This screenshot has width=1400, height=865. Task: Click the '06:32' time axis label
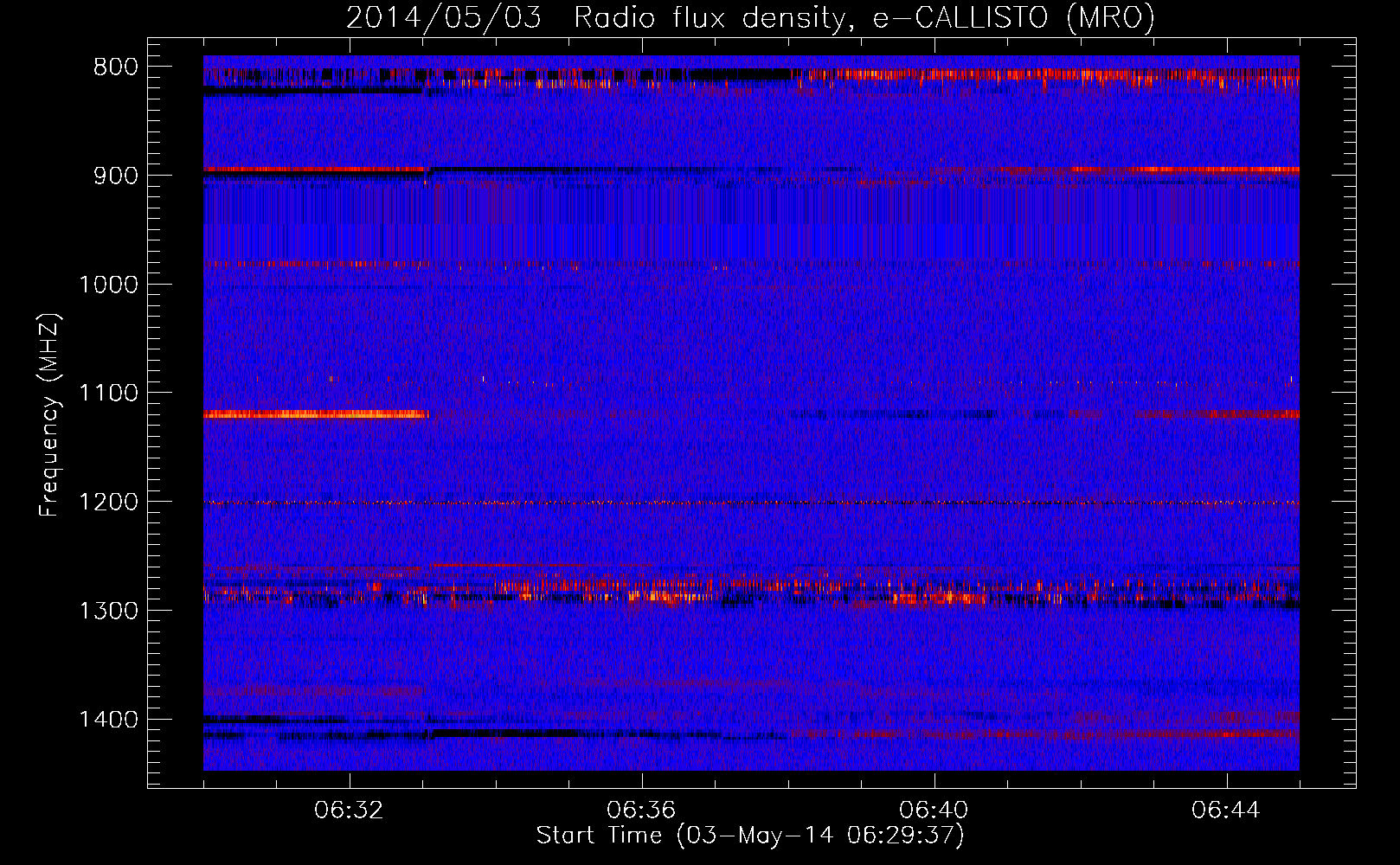click(349, 811)
